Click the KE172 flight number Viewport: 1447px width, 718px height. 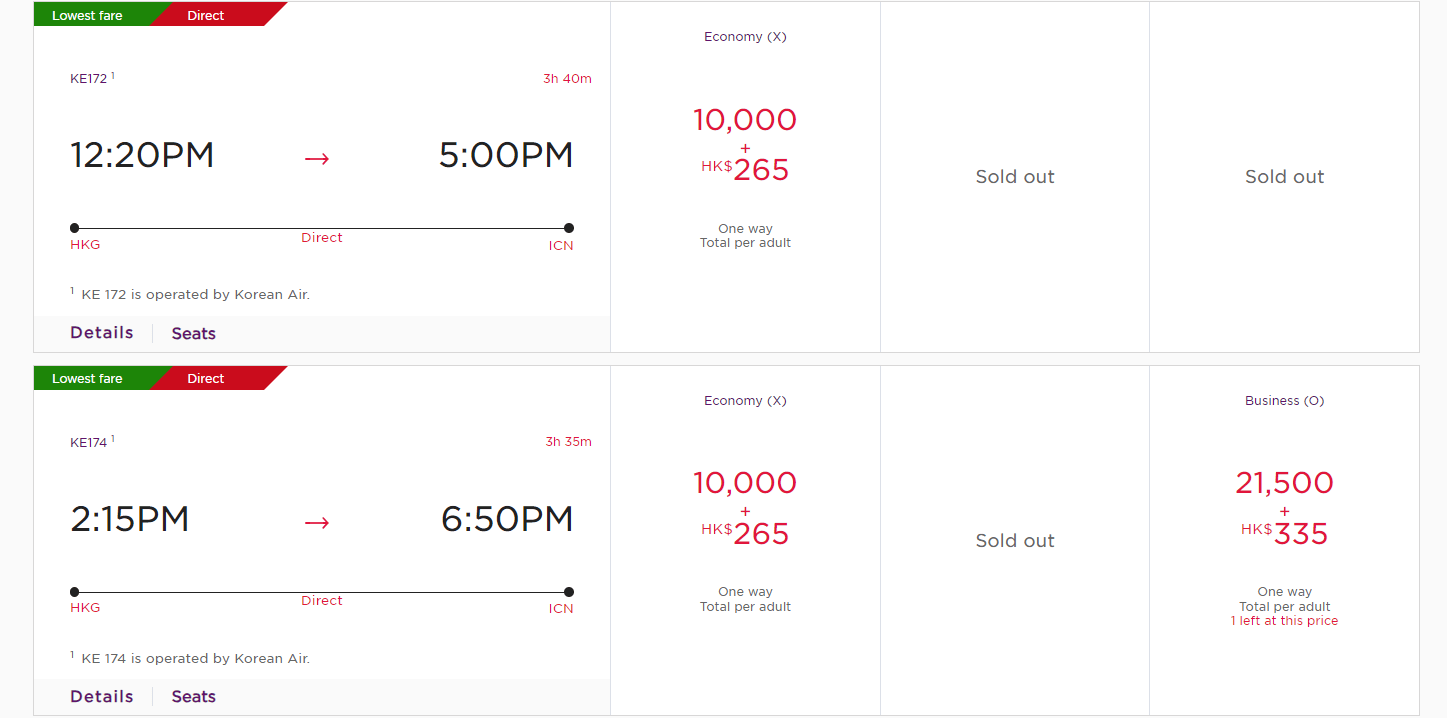88,79
